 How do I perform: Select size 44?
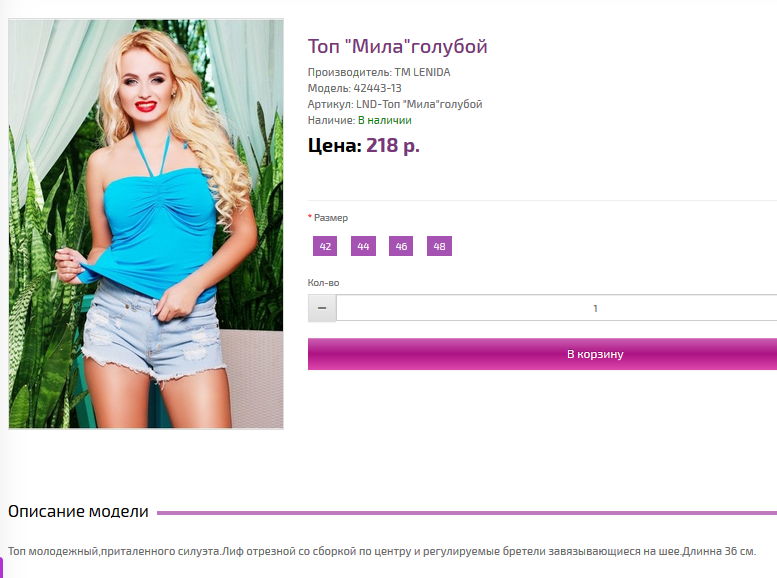363,246
